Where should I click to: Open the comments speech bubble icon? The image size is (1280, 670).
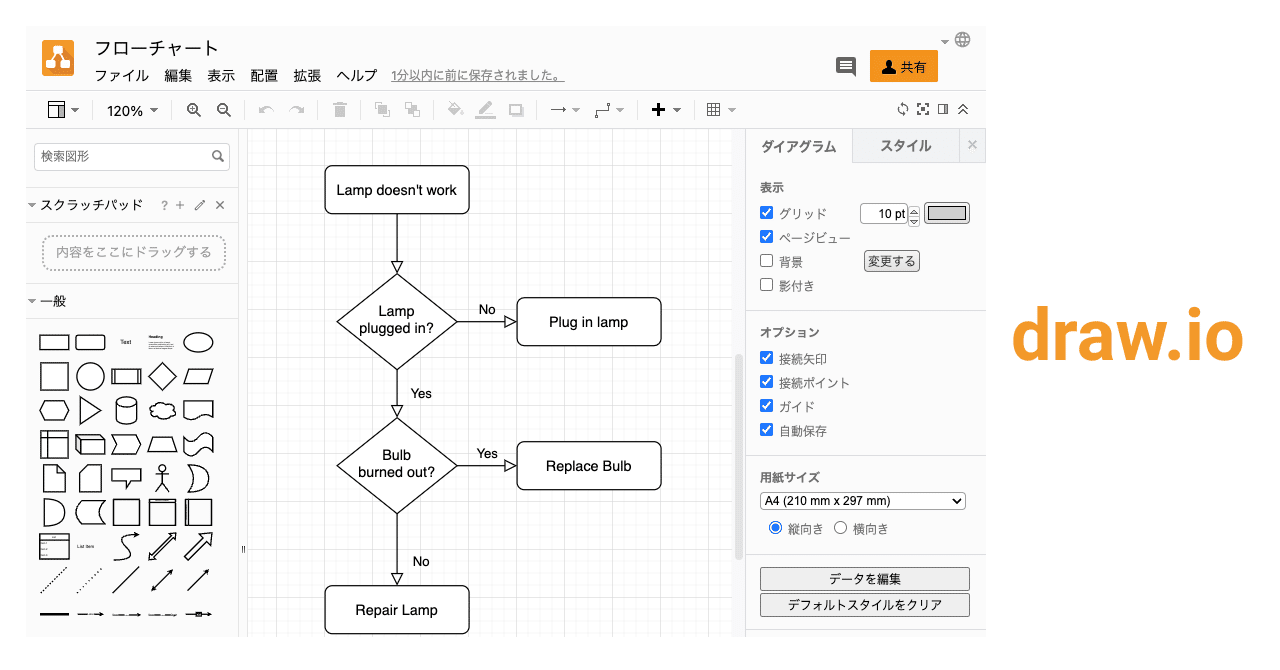(x=846, y=67)
